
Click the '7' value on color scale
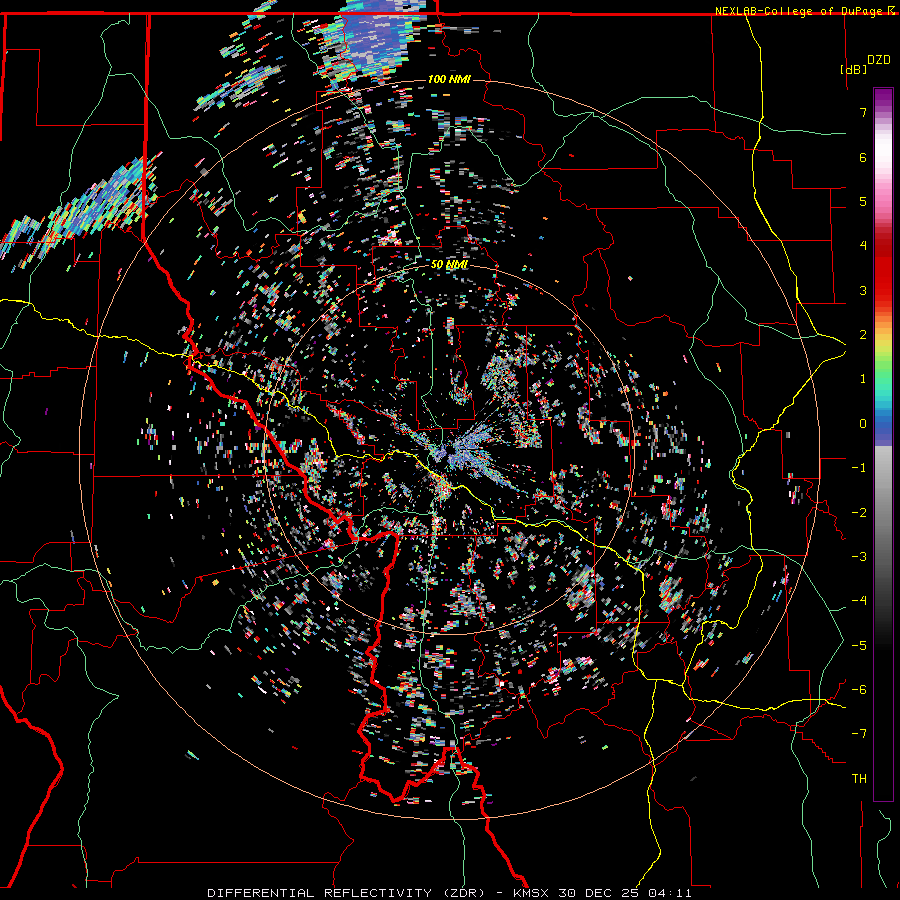pos(863,112)
